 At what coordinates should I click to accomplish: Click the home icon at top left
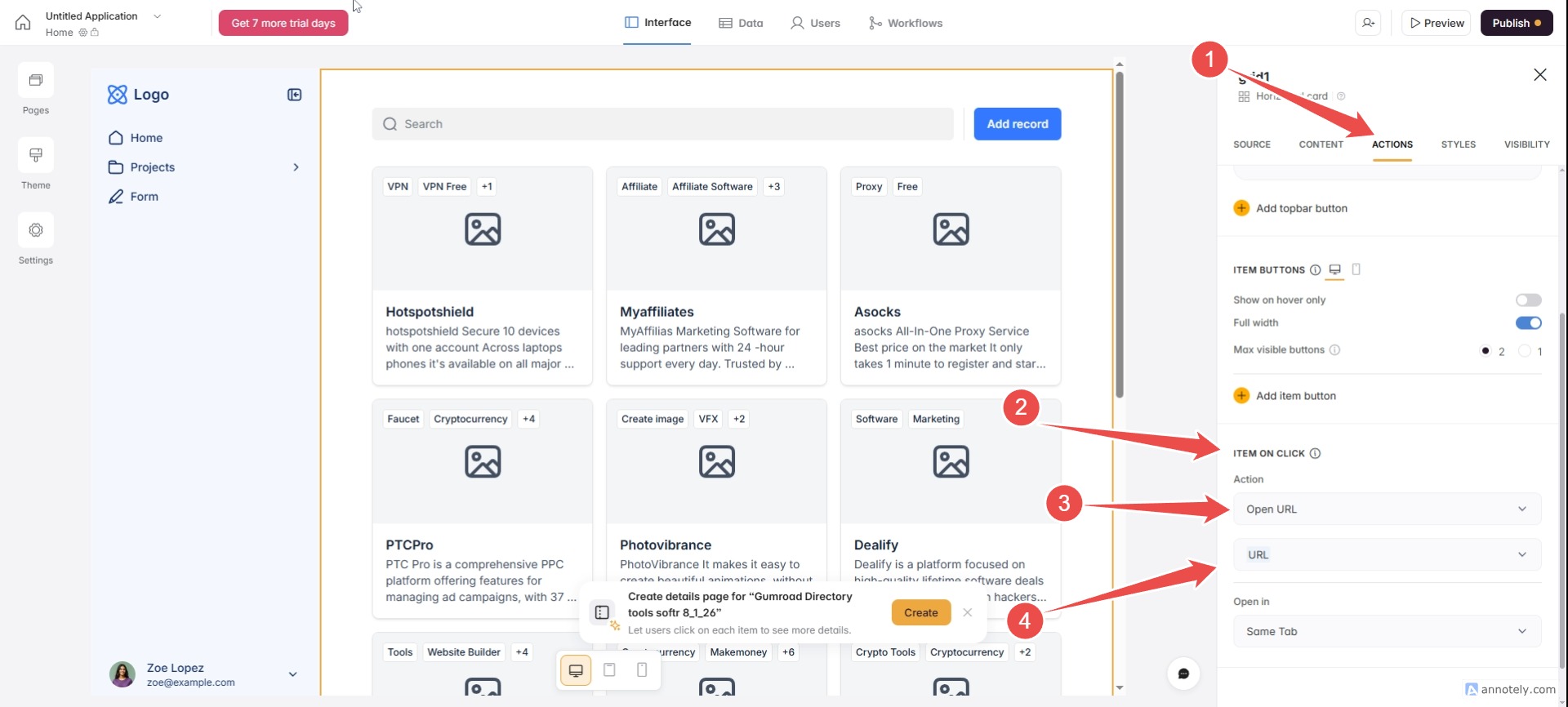pos(23,23)
